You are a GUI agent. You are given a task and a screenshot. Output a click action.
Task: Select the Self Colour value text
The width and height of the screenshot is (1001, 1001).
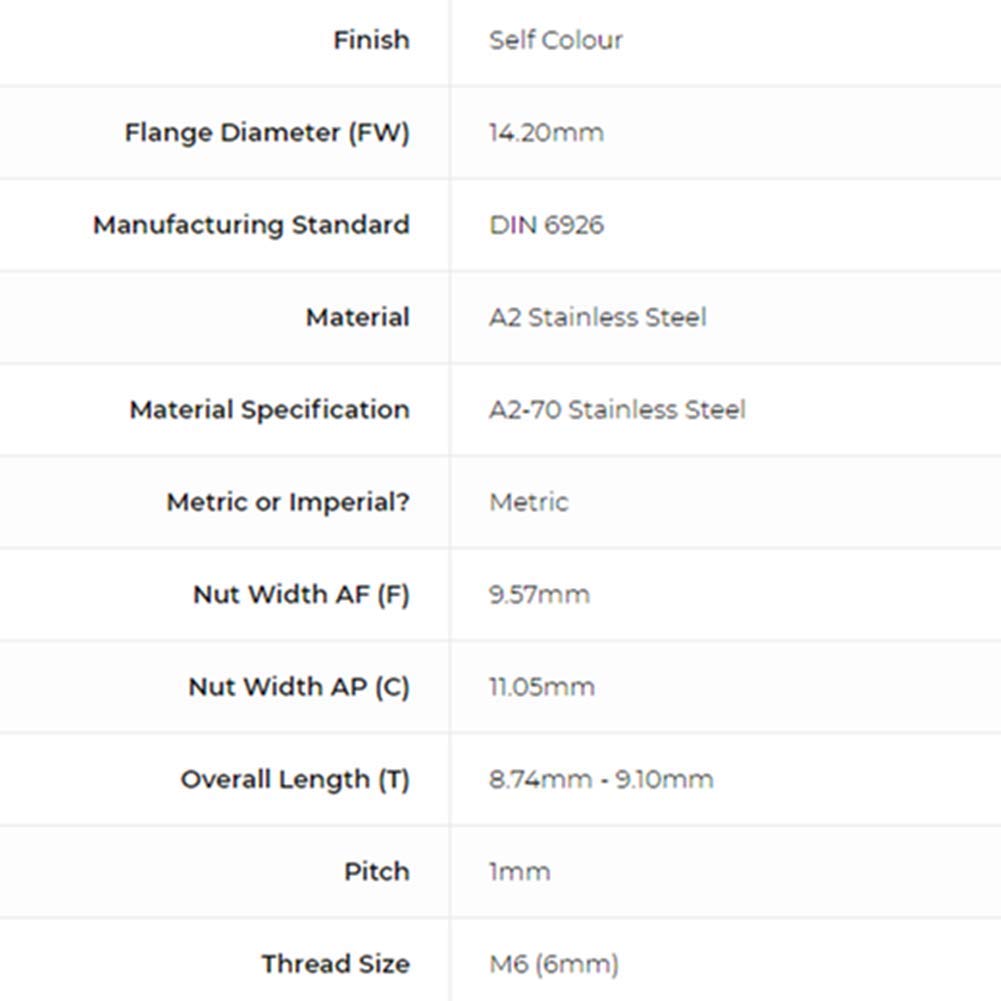[555, 40]
